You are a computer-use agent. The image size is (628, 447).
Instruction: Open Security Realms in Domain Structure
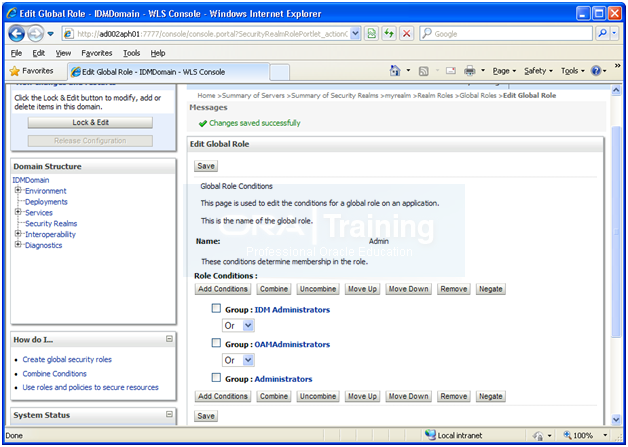(51, 224)
